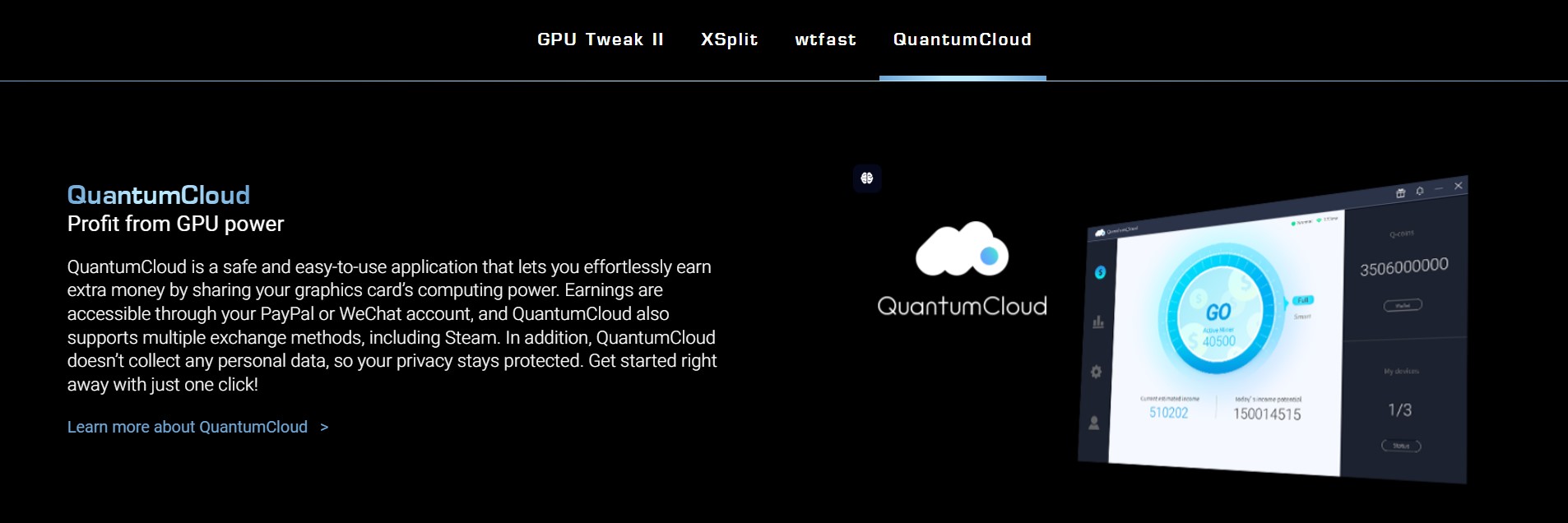Click the user profile icon in app sidebar
This screenshot has width=1568, height=523.
(1094, 423)
